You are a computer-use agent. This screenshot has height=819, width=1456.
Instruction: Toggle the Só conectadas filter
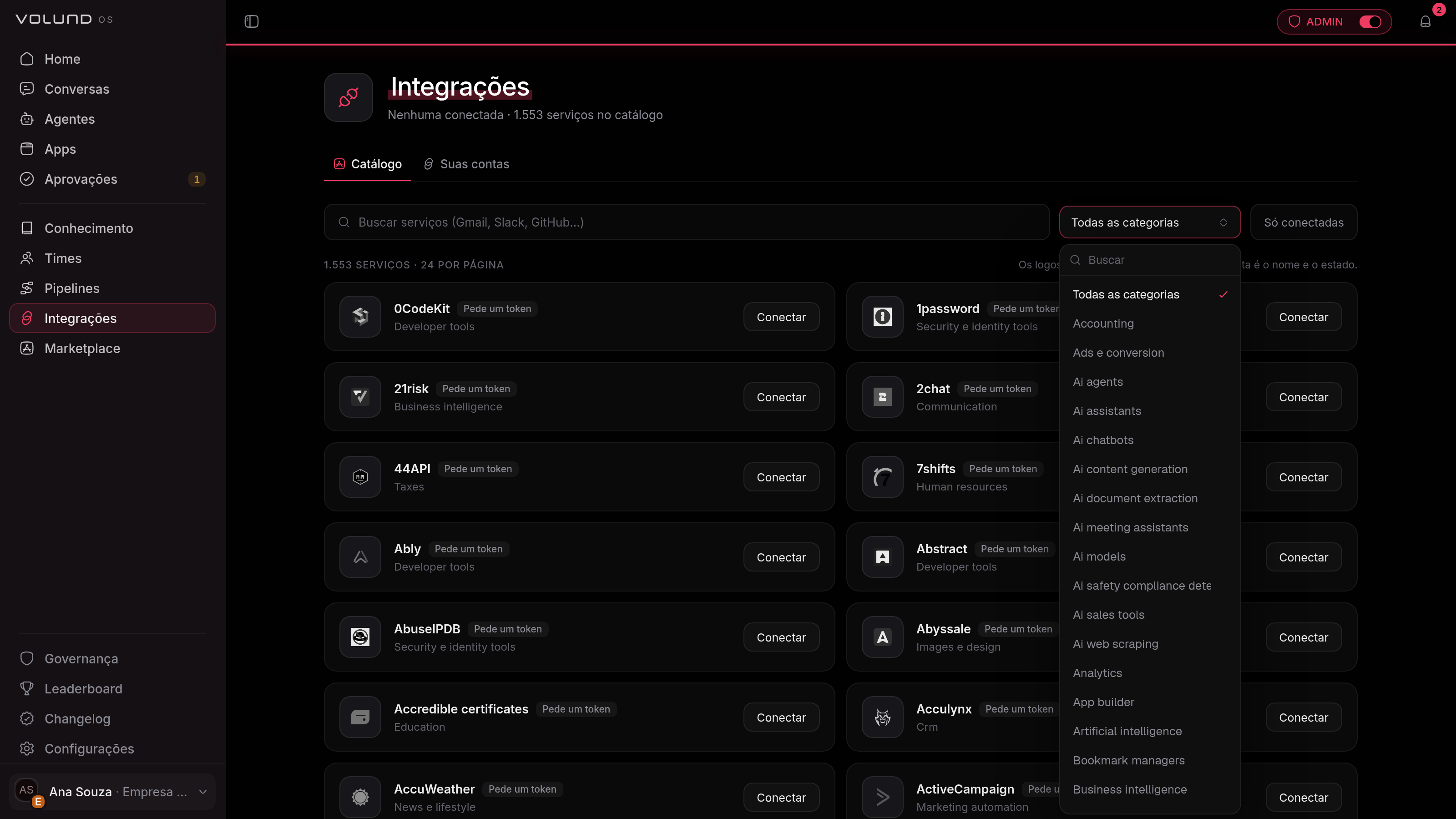tap(1304, 222)
